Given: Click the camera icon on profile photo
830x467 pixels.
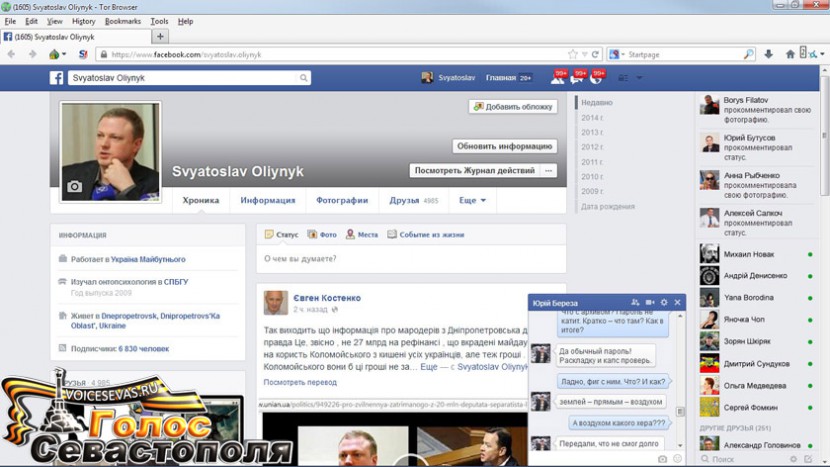Looking at the screenshot, I should pos(74,186).
